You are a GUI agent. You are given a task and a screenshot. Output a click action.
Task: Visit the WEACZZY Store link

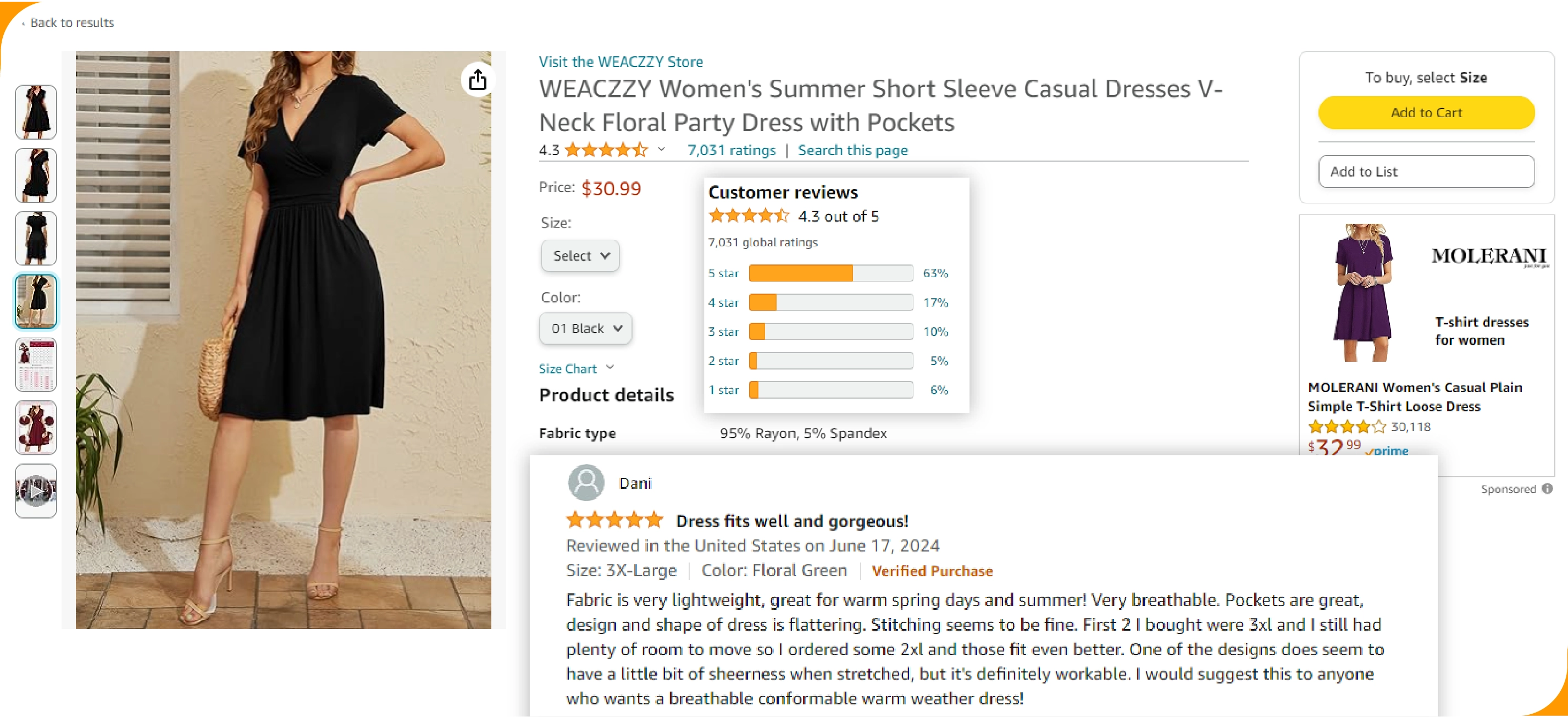point(620,62)
